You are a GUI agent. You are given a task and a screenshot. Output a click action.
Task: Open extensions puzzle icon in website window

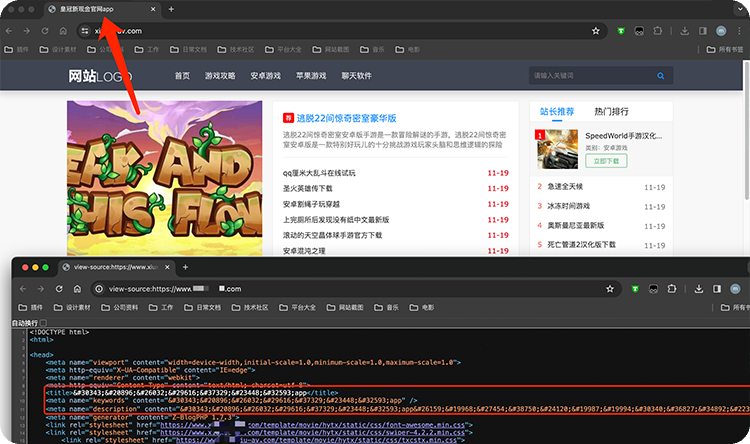point(658,31)
